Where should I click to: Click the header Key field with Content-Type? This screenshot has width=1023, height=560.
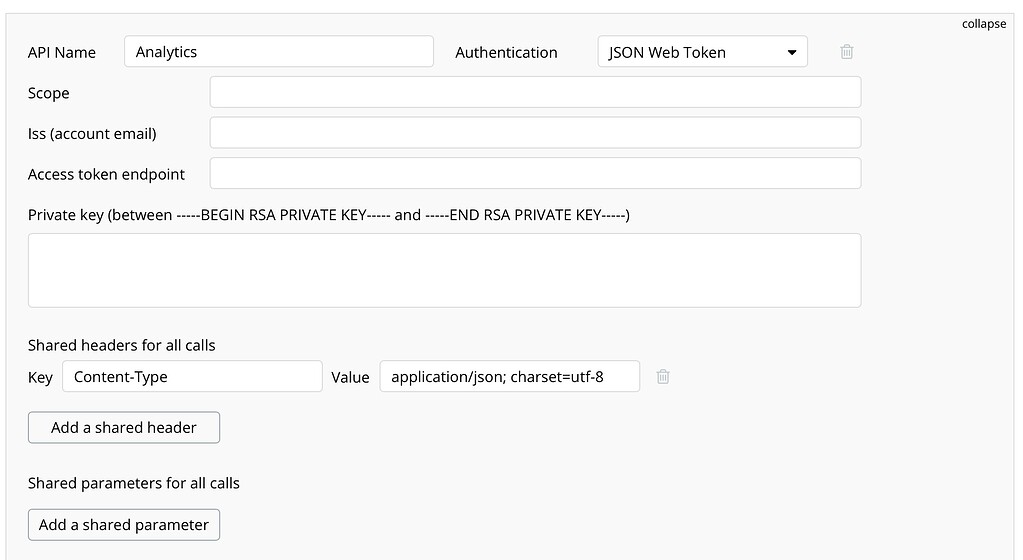pos(192,377)
